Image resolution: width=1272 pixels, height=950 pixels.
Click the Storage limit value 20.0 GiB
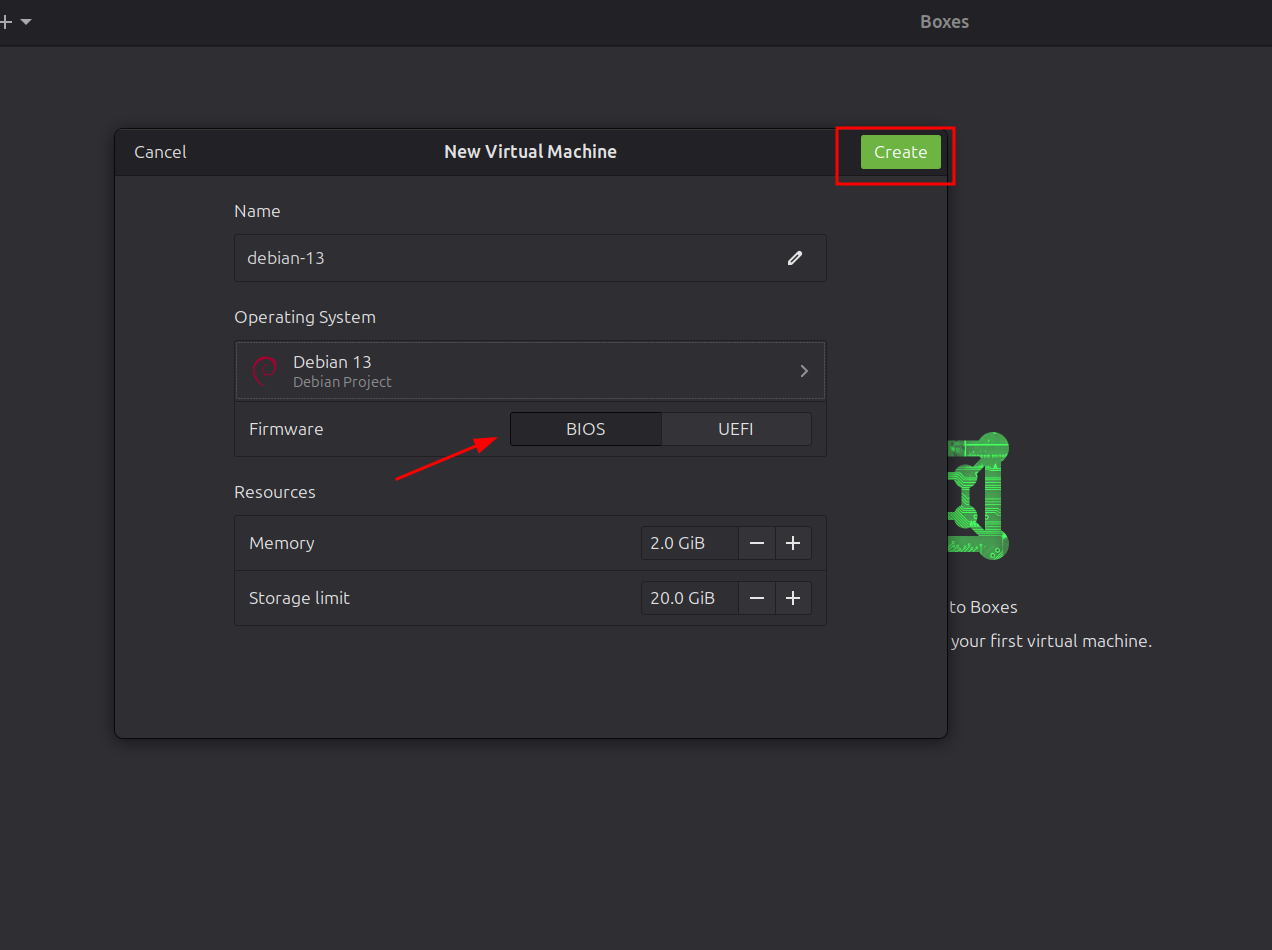coord(690,598)
